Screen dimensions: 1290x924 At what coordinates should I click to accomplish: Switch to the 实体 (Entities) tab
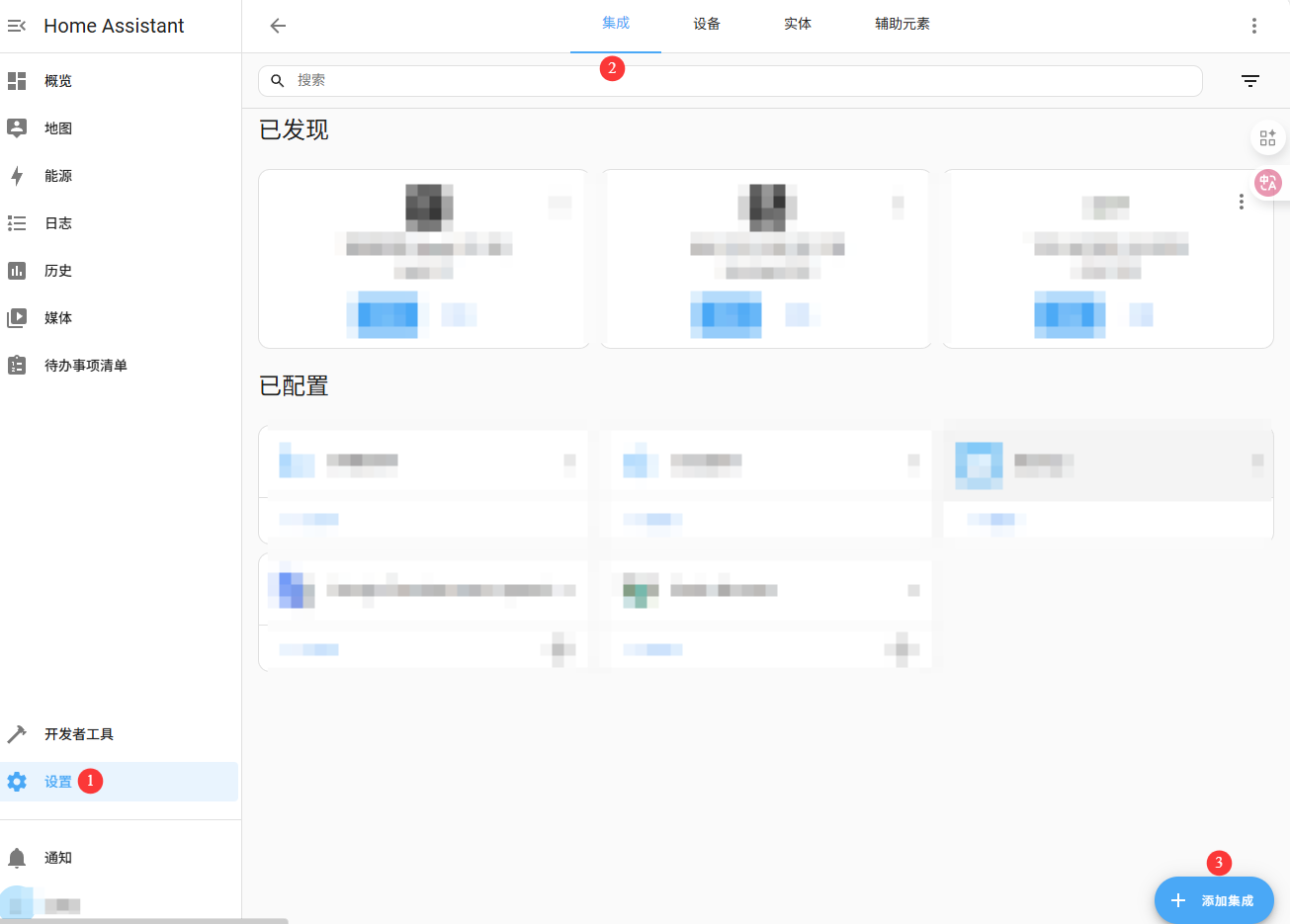pyautogui.click(x=797, y=22)
